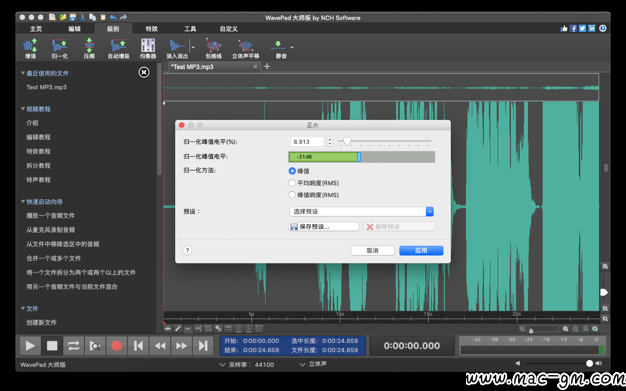Open the 包络线 (Envelope) tool
626x391 pixels.
[214, 48]
